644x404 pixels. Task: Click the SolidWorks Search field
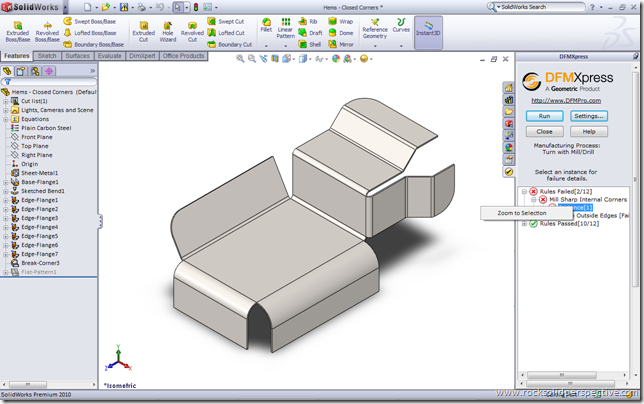pos(540,7)
